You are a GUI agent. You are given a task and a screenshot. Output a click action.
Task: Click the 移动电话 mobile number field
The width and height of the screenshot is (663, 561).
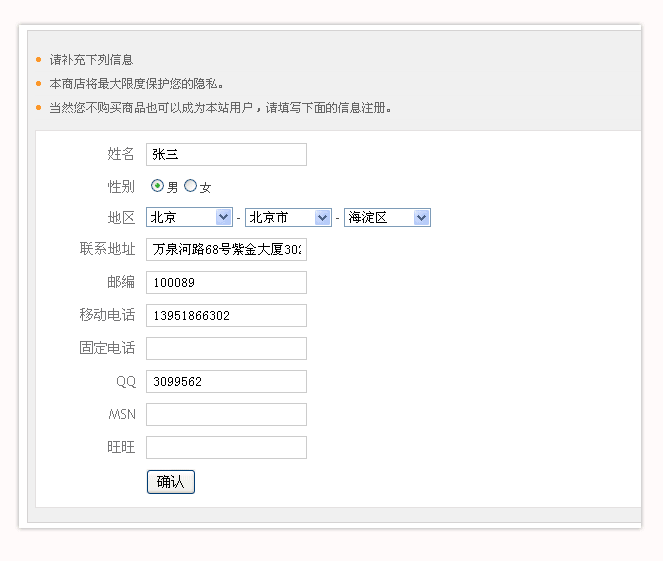click(226, 316)
